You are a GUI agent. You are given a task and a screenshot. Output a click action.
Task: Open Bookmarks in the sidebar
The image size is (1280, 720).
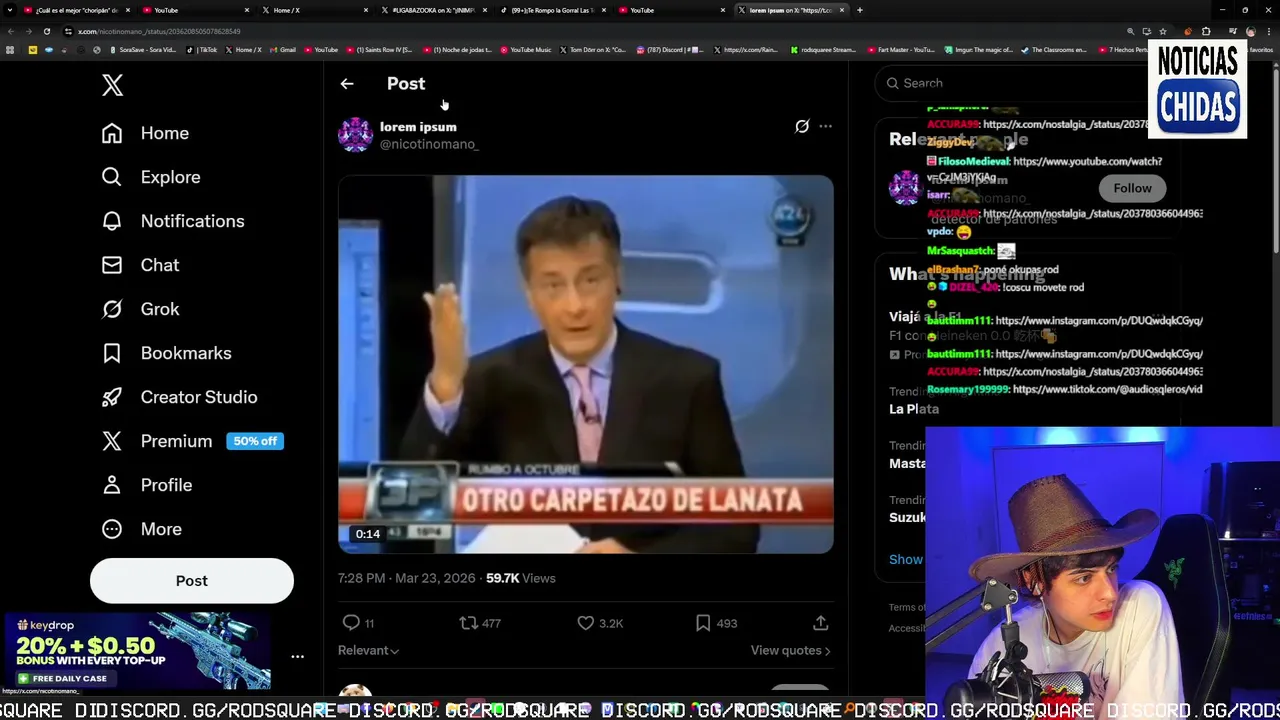(166, 353)
